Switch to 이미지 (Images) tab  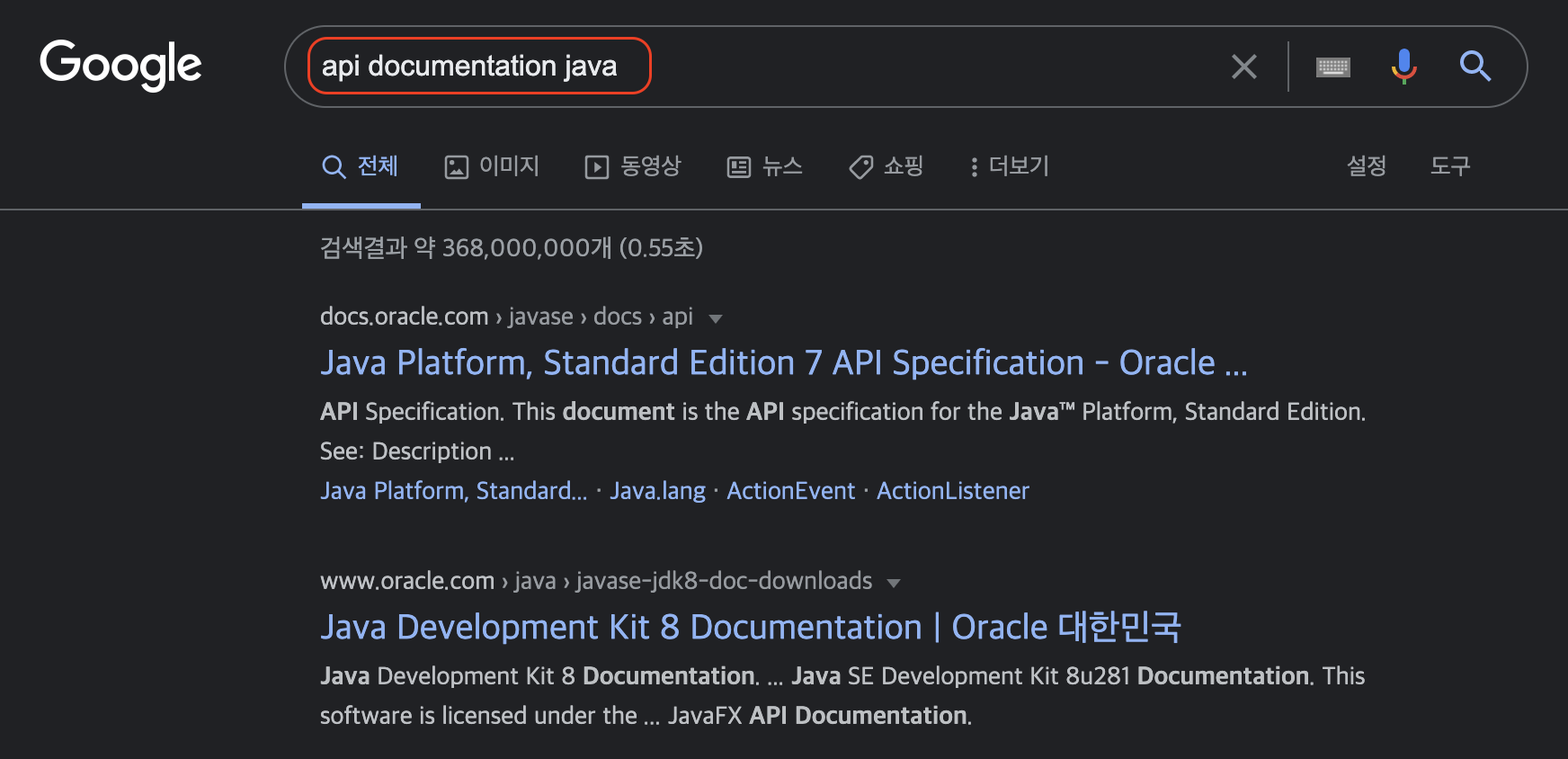pyautogui.click(x=492, y=166)
